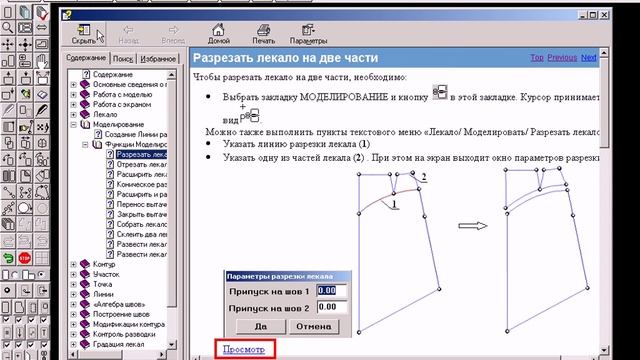Image resolution: width=640 pixels, height=360 pixels.
Task: Click contents tree scrollbar down arrow
Action: tap(172, 344)
